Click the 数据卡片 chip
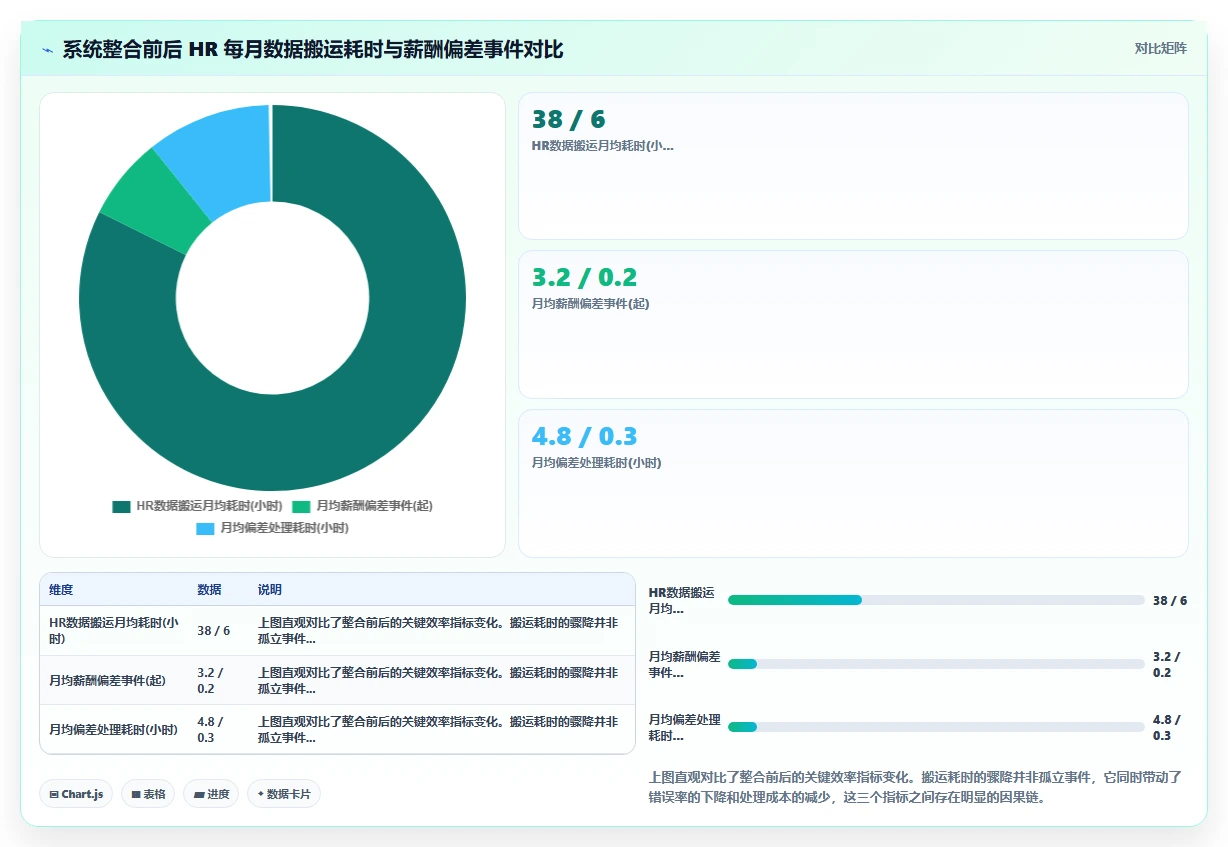 284,794
